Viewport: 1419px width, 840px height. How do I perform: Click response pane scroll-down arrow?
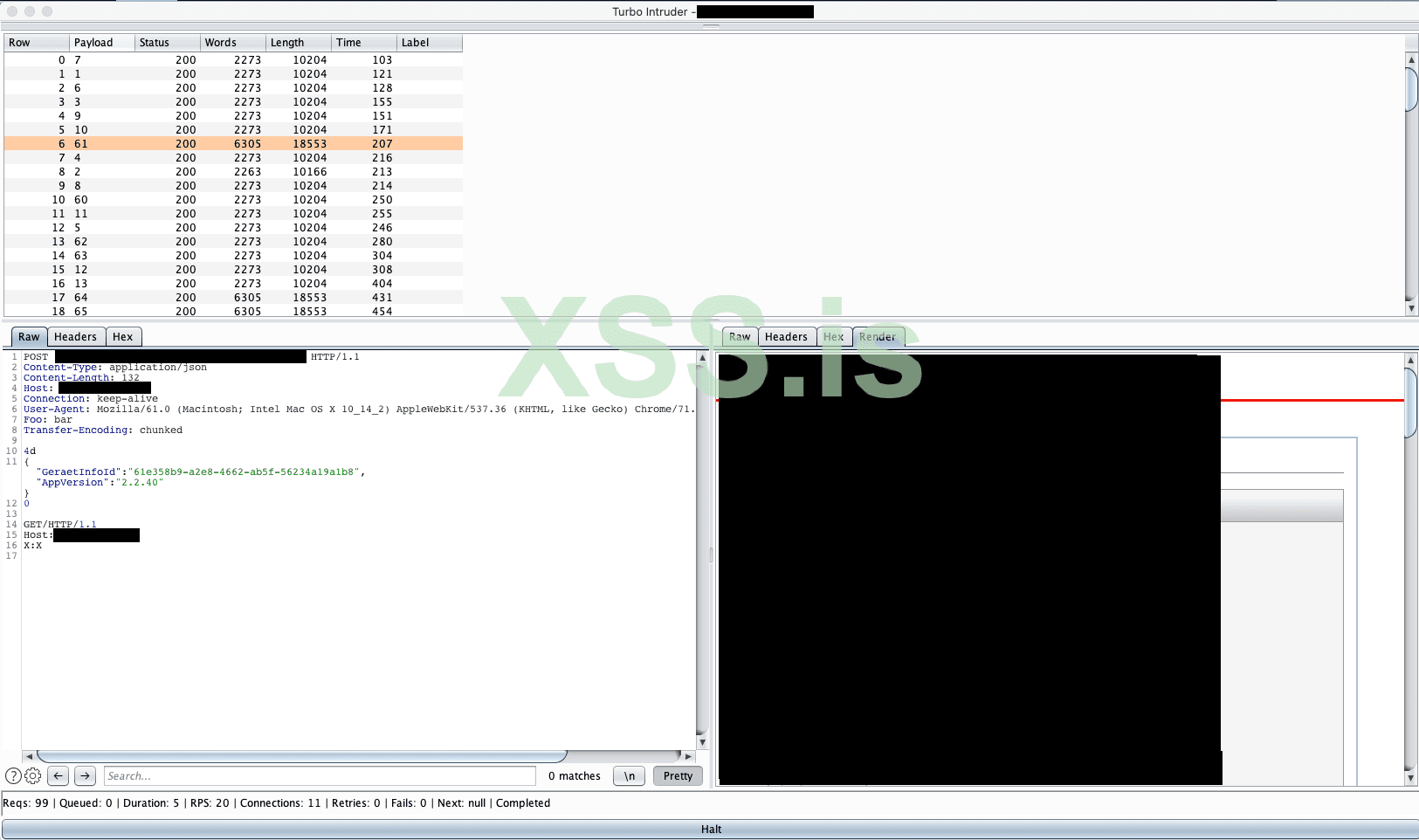(1411, 777)
